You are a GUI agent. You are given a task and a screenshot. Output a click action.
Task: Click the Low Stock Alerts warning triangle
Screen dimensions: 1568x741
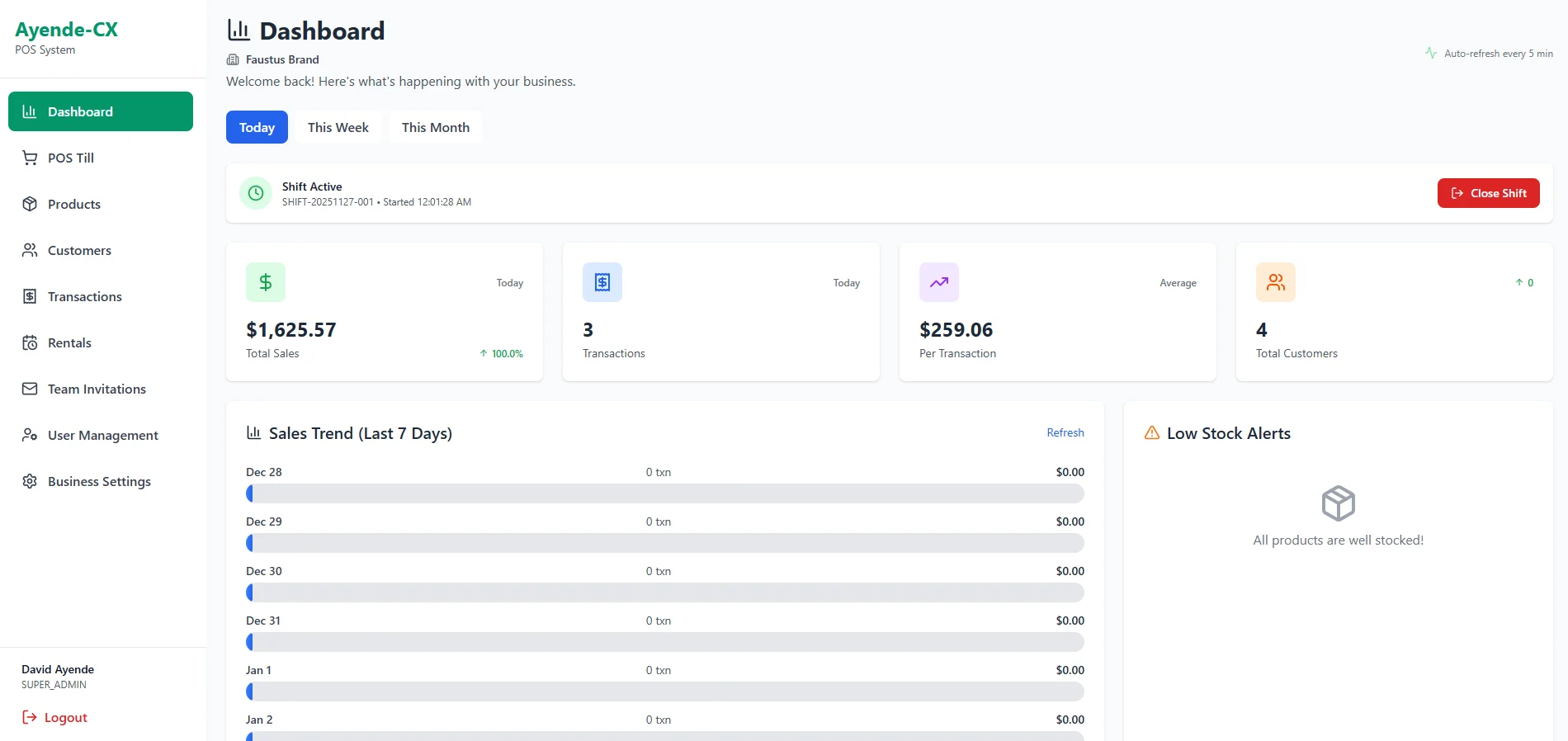1152,432
